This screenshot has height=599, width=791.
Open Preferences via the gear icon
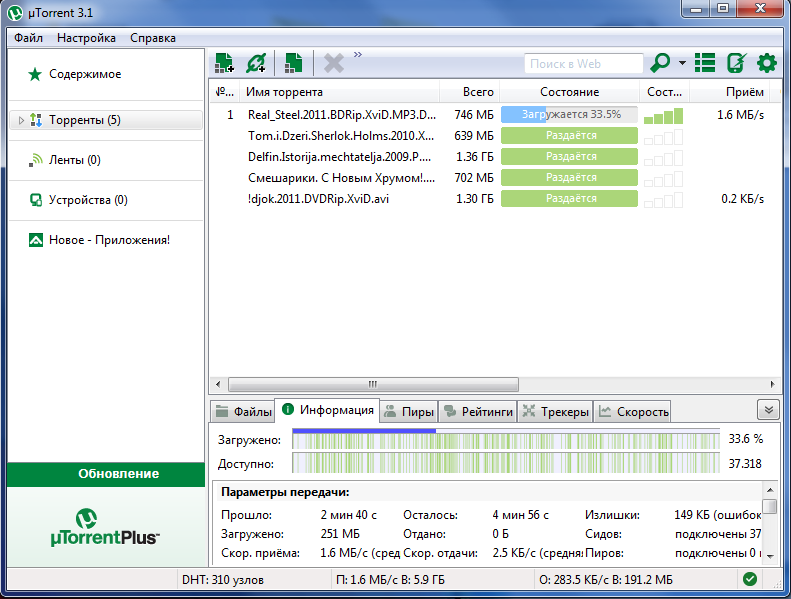767,63
